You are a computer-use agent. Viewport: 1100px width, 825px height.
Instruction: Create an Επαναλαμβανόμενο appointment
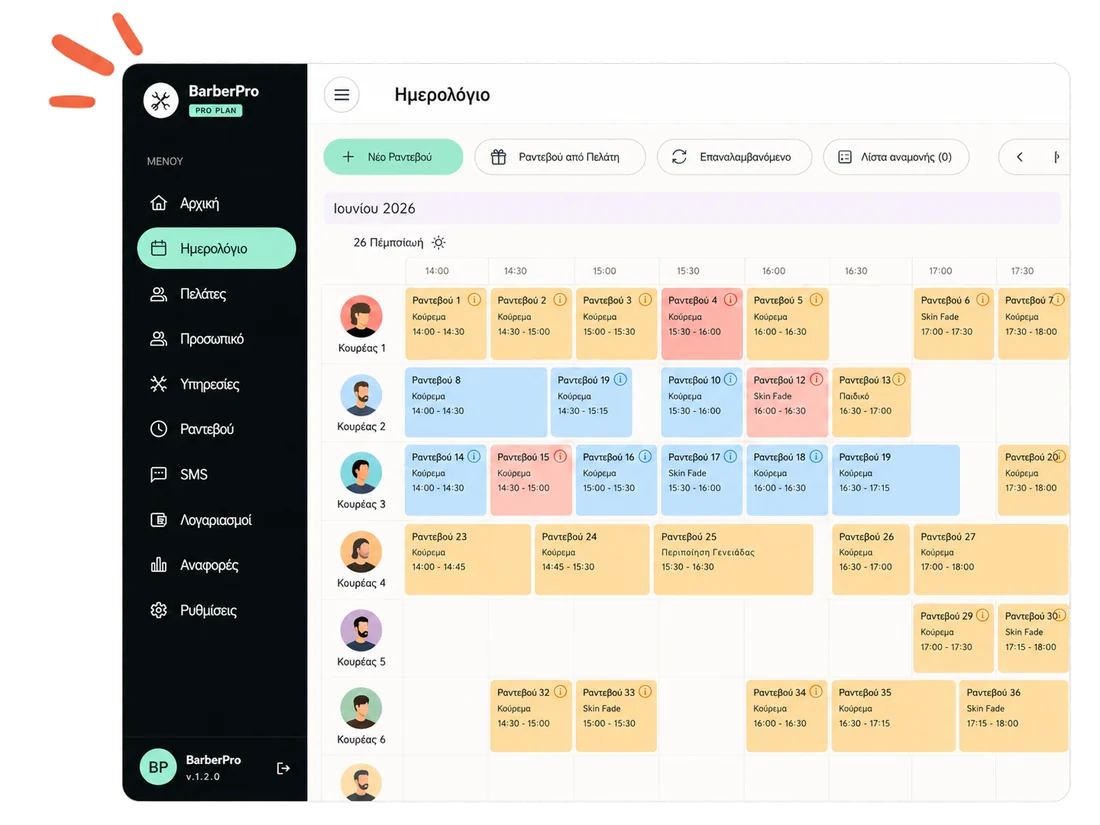(x=735, y=157)
